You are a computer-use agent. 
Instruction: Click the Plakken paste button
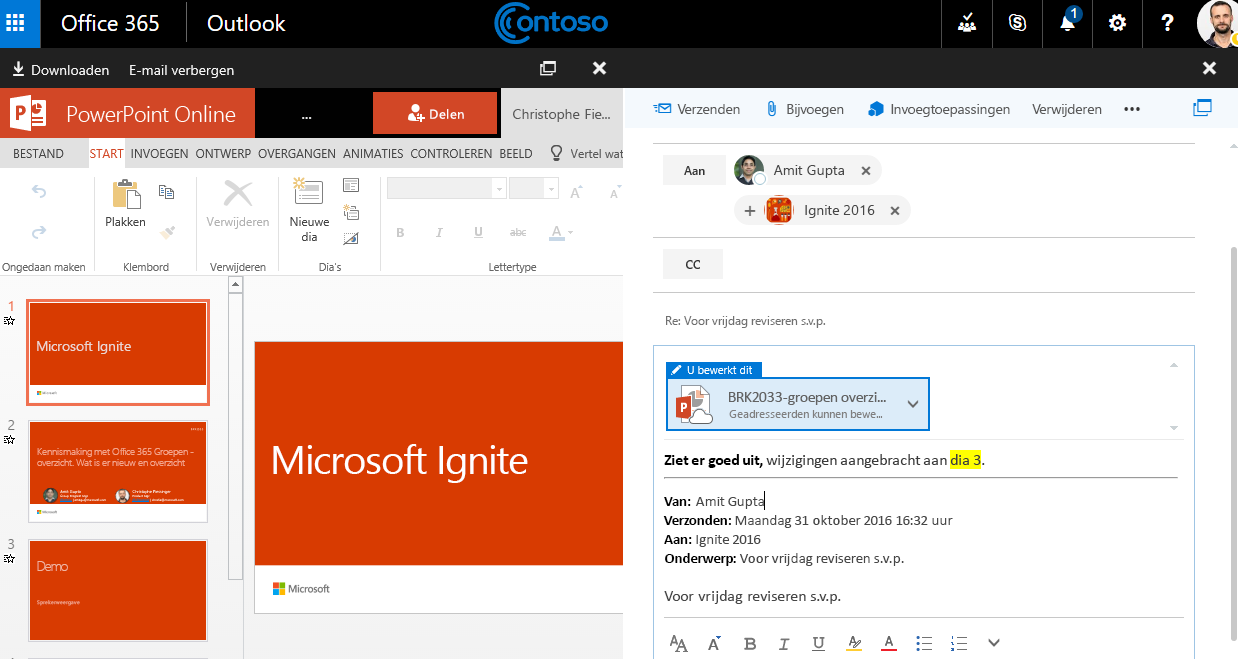tap(126, 204)
